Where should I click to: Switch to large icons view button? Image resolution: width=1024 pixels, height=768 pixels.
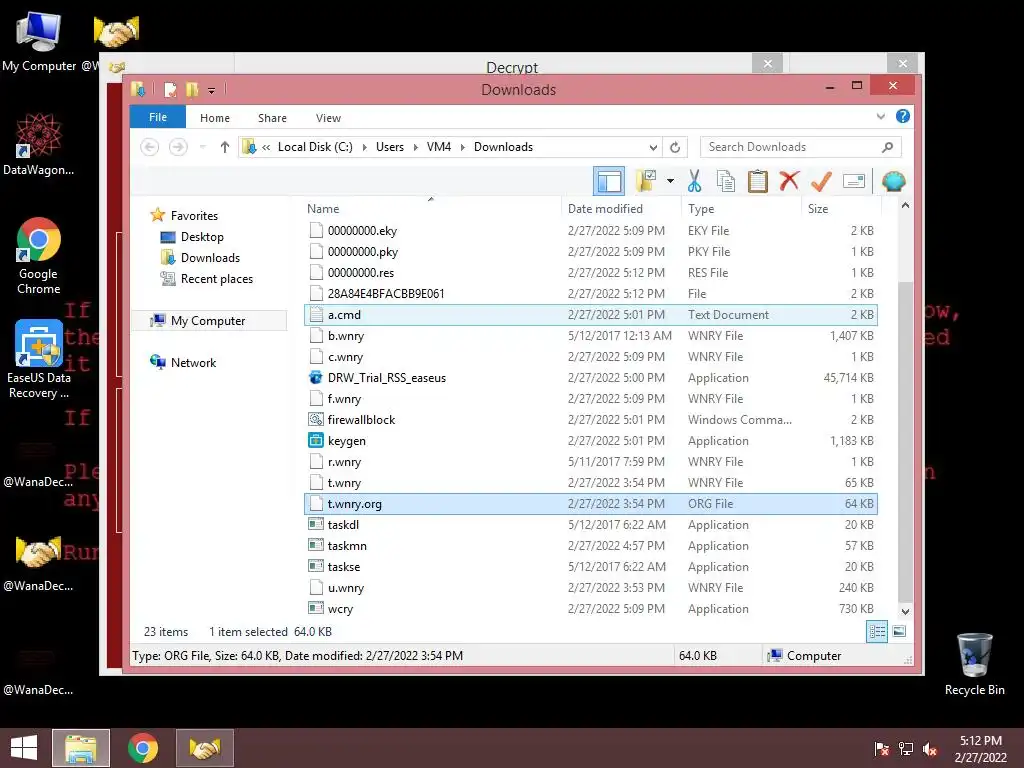coord(899,631)
